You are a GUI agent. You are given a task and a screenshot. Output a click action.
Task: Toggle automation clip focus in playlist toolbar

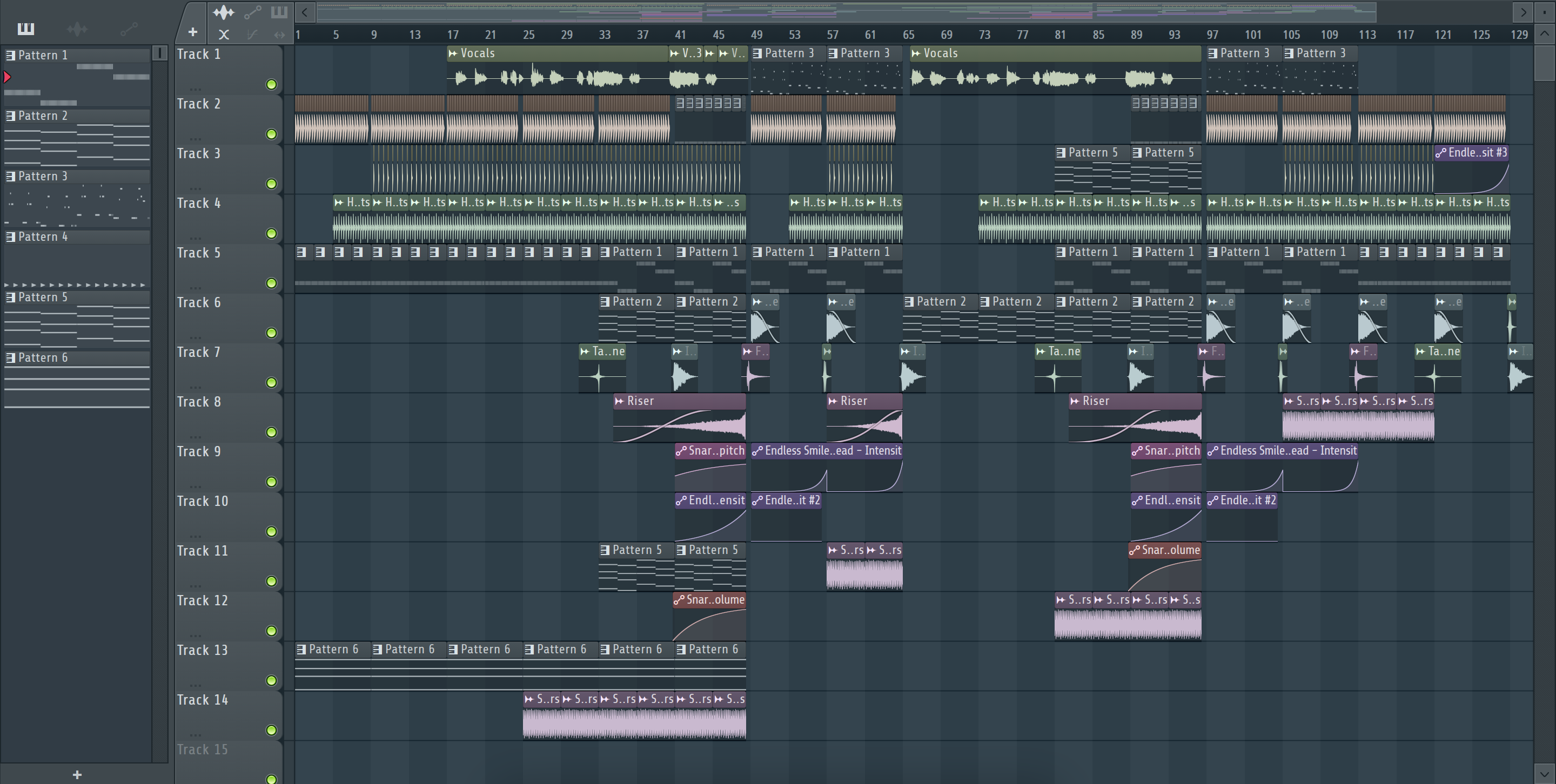[x=252, y=11]
